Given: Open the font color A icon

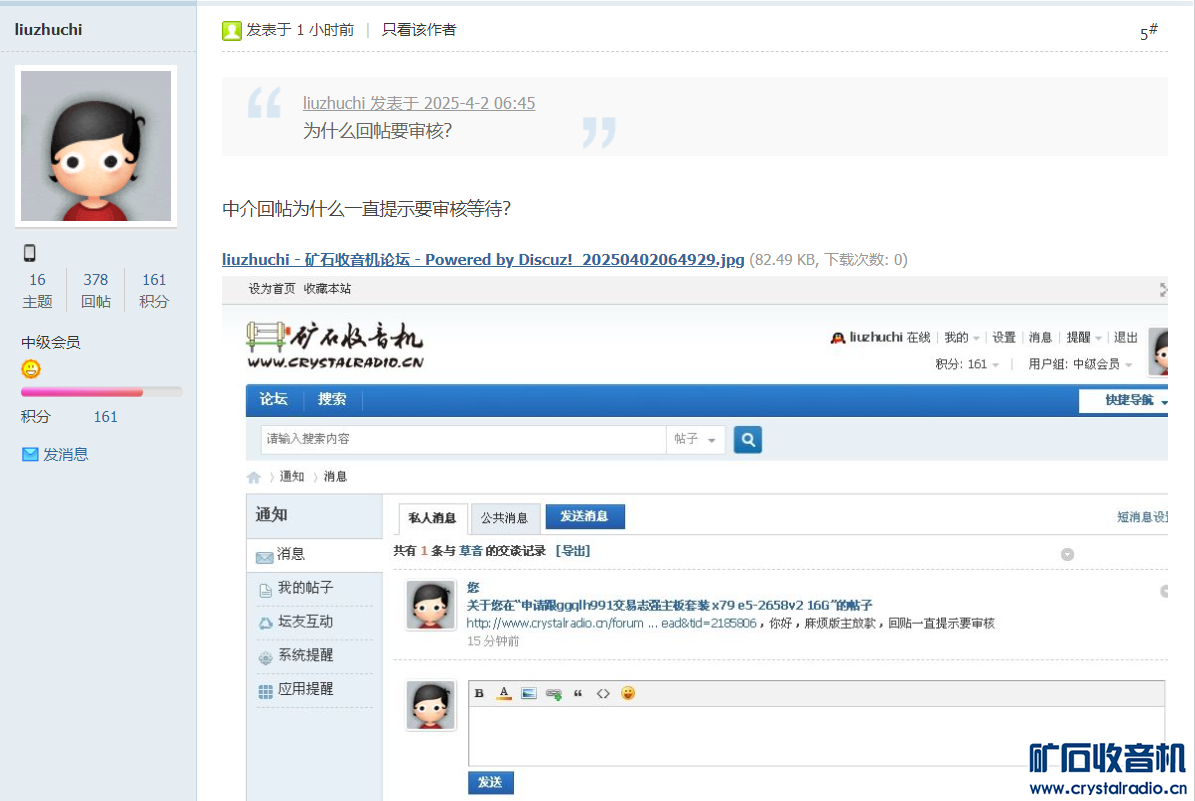Looking at the screenshot, I should [x=504, y=694].
